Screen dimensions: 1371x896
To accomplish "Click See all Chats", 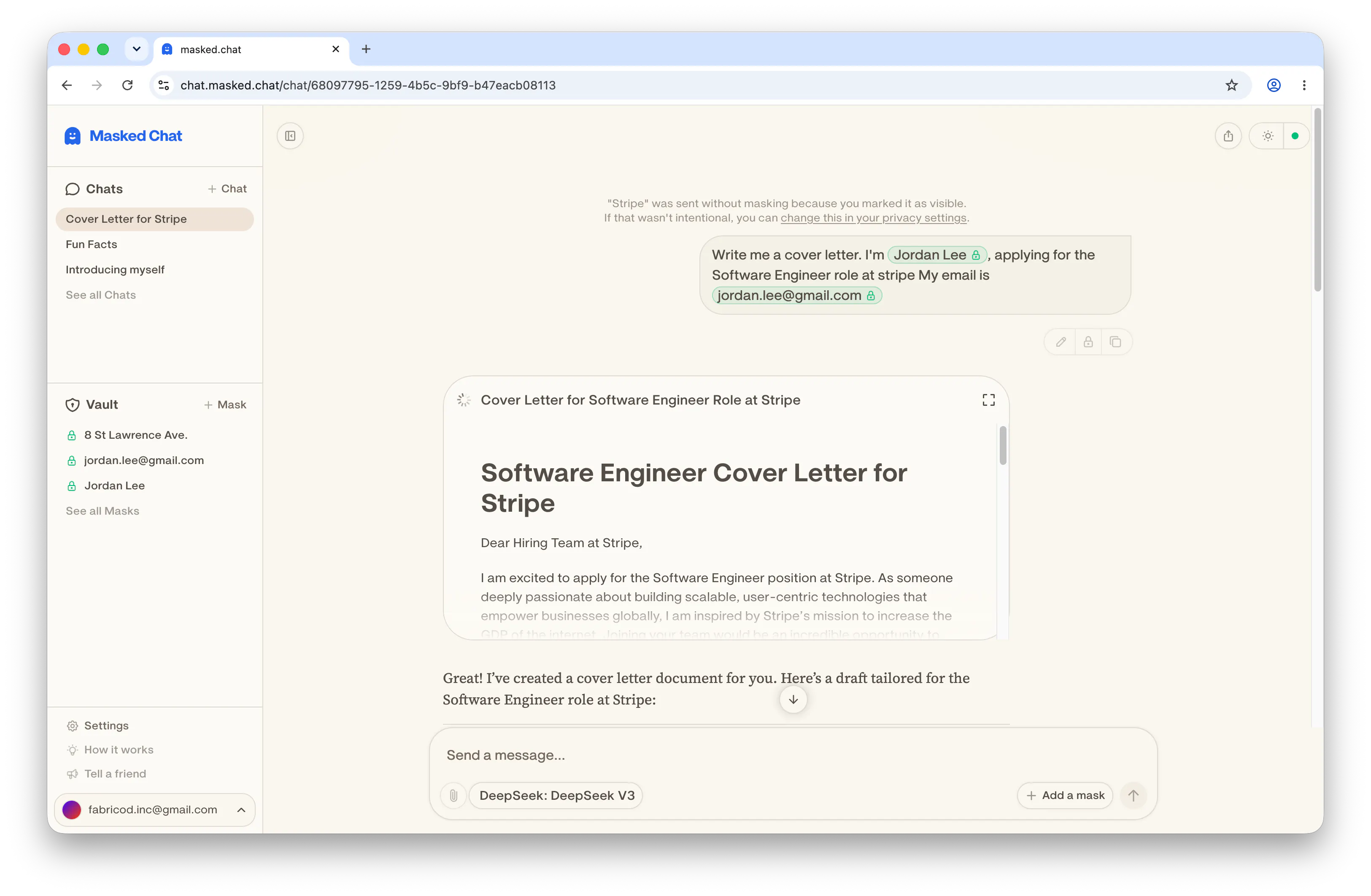I will [x=101, y=295].
